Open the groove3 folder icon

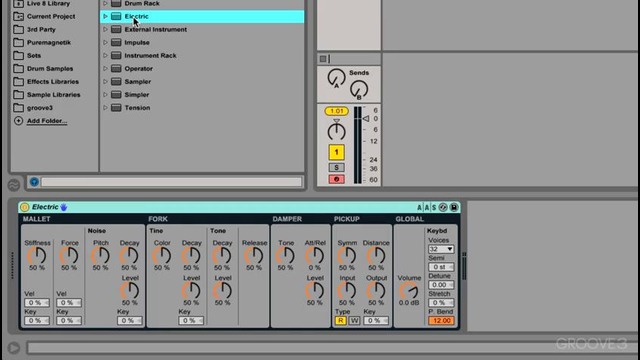[x=18, y=108]
